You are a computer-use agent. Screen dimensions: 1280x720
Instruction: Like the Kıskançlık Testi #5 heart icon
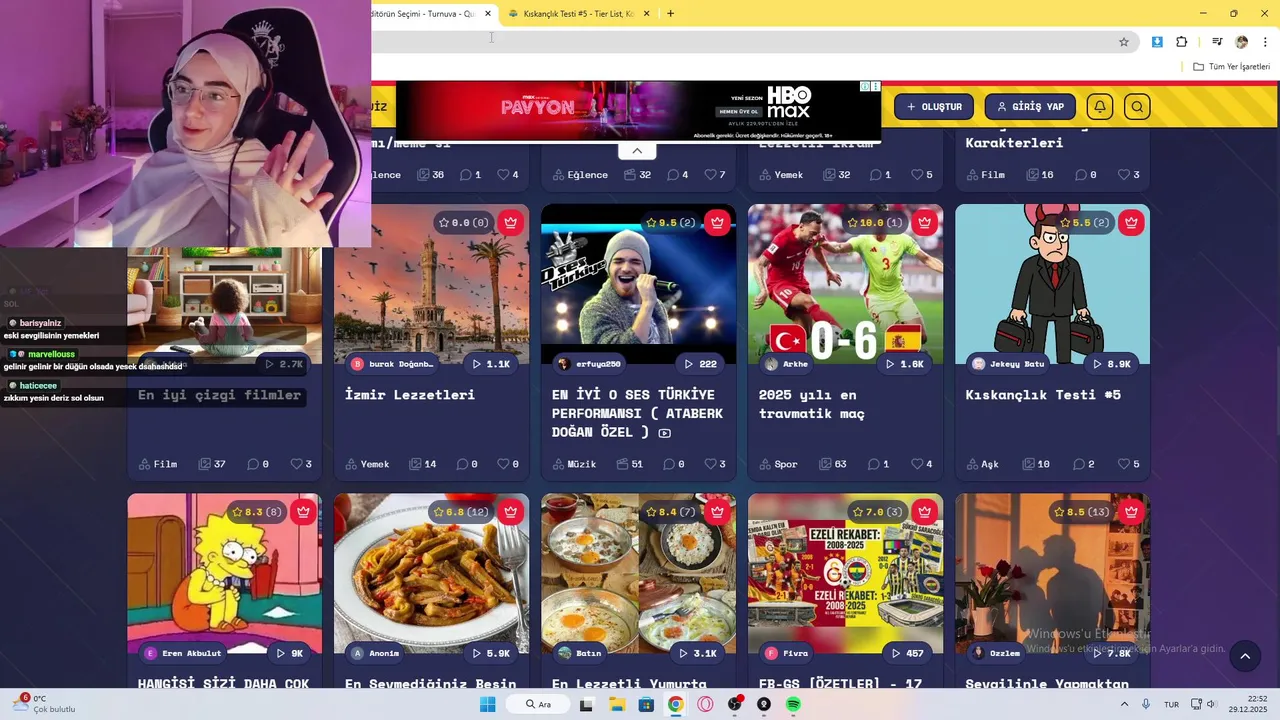(x=1124, y=464)
